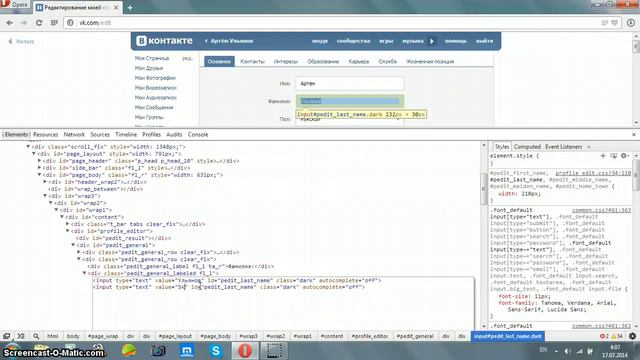The width and height of the screenshot is (640, 360).
Task: Open profile_edit.css source link
Action: 593,173
